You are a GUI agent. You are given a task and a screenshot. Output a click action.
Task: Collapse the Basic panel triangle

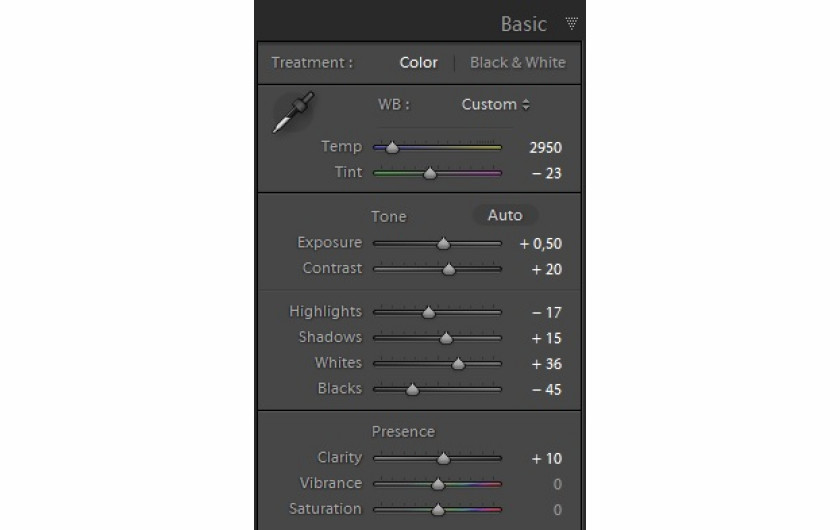[x=571, y=24]
